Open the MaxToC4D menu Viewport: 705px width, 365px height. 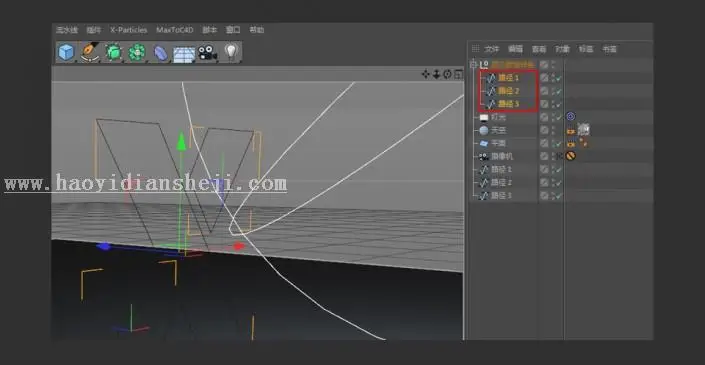(174, 30)
